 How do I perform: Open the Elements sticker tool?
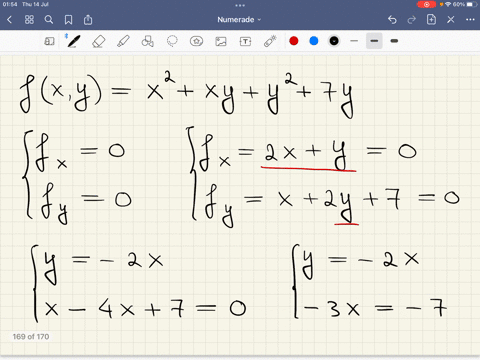[196, 41]
